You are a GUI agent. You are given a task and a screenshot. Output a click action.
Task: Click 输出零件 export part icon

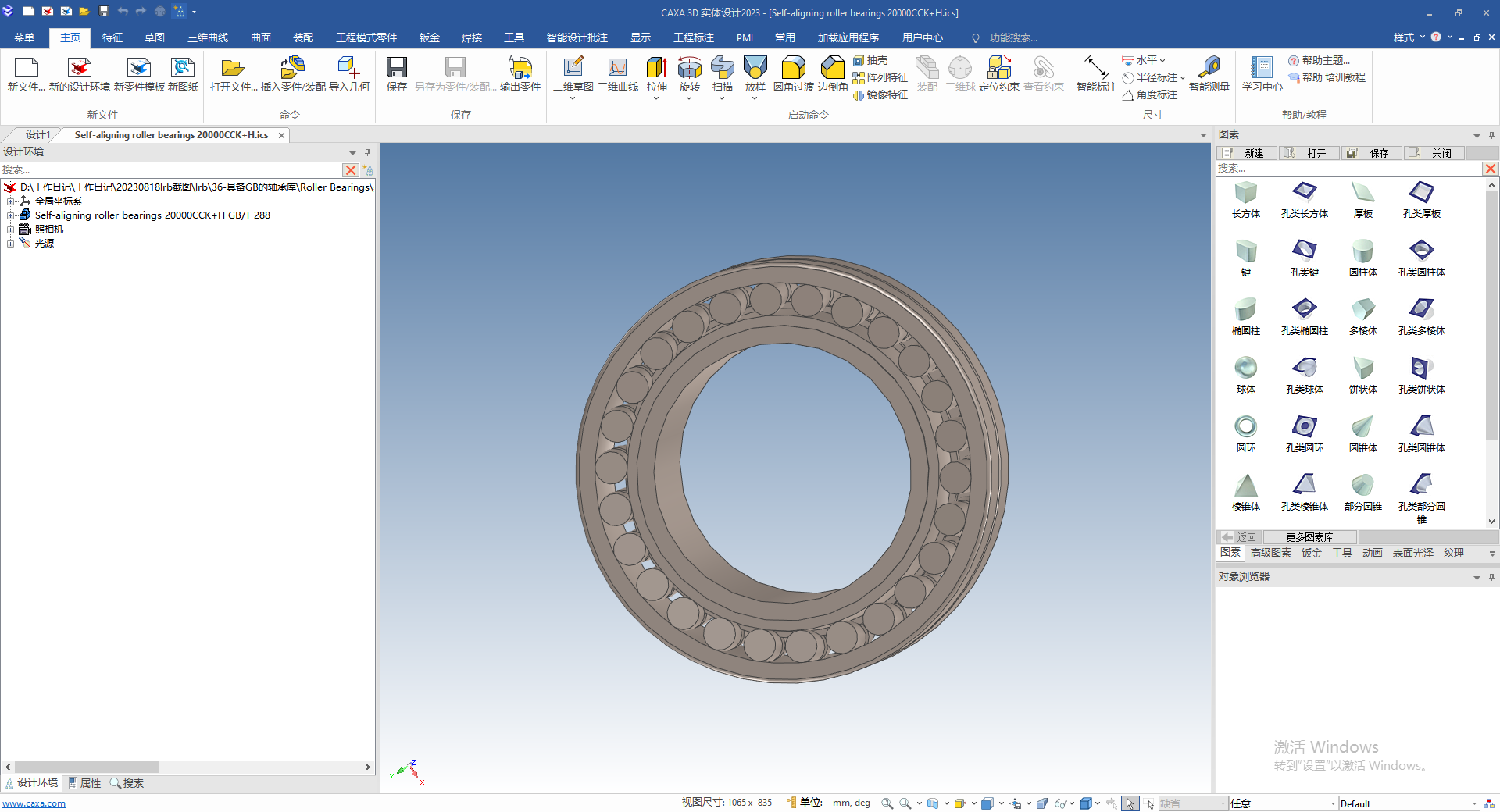click(520, 74)
